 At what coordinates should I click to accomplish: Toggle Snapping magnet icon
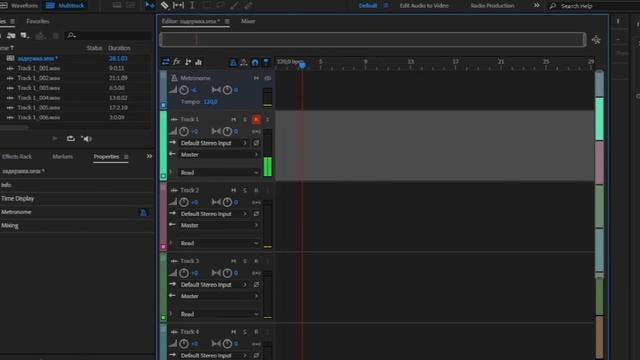255,62
